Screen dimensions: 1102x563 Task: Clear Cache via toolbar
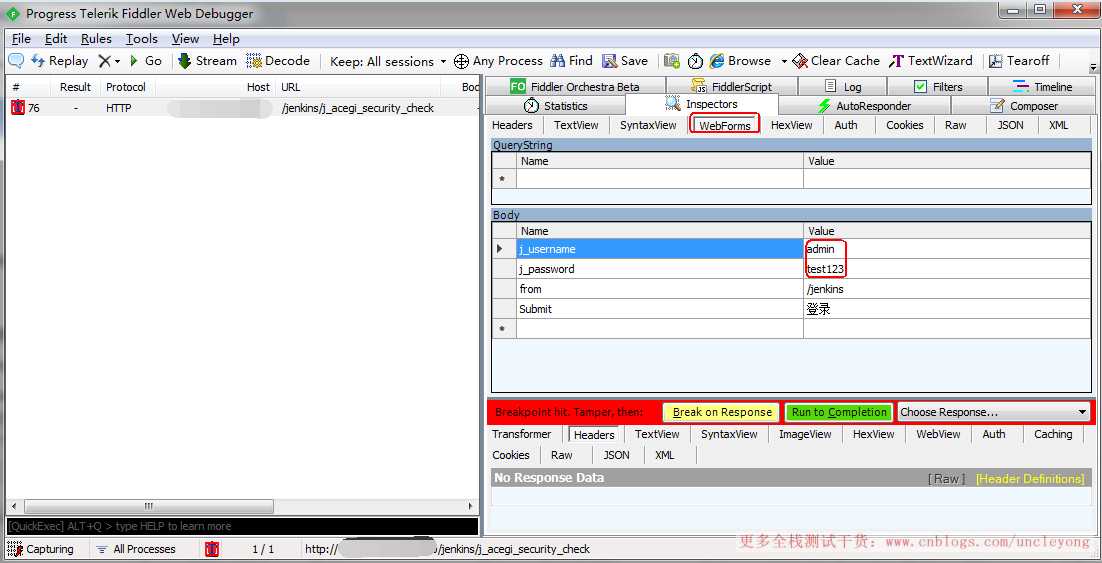(x=836, y=61)
